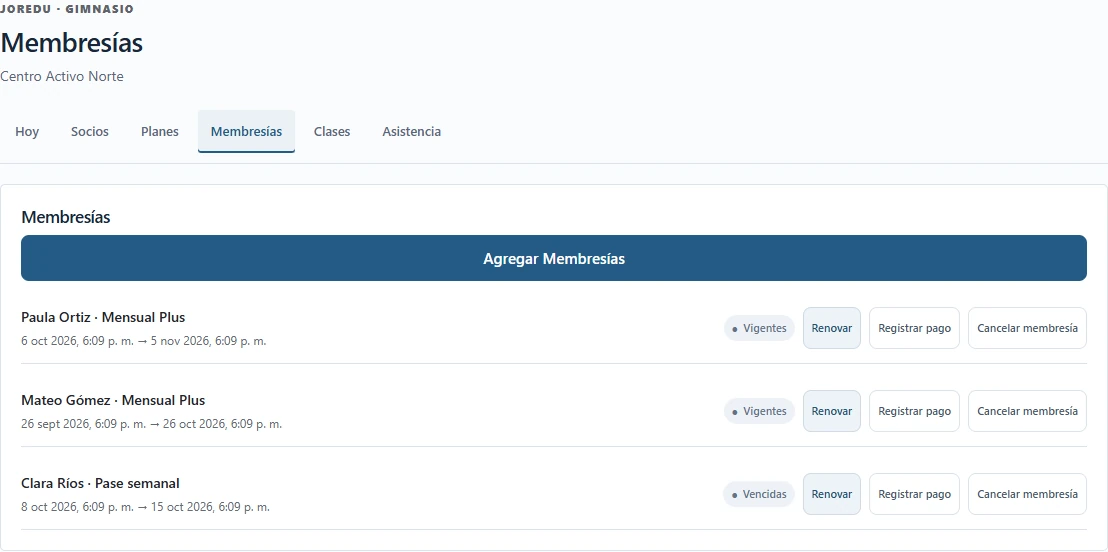The height and width of the screenshot is (552, 1108).
Task: Switch to the Socios tab
Action: (90, 131)
